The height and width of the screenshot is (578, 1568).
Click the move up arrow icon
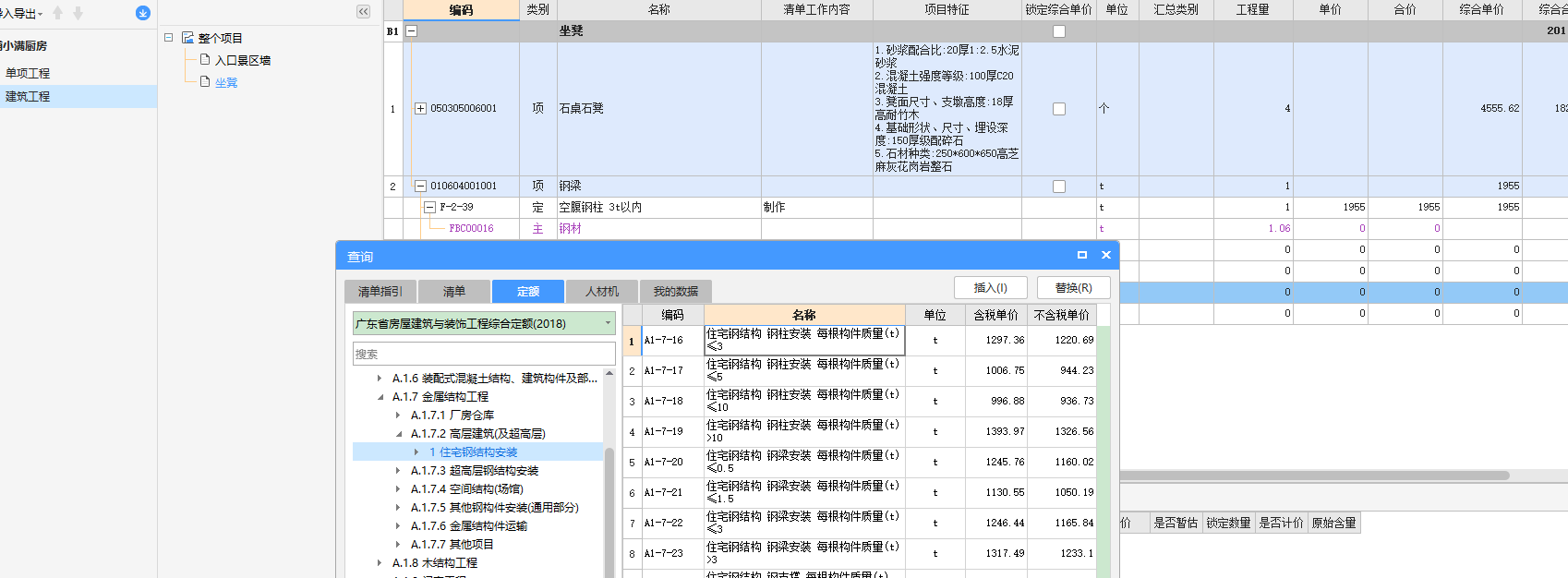coord(58,13)
